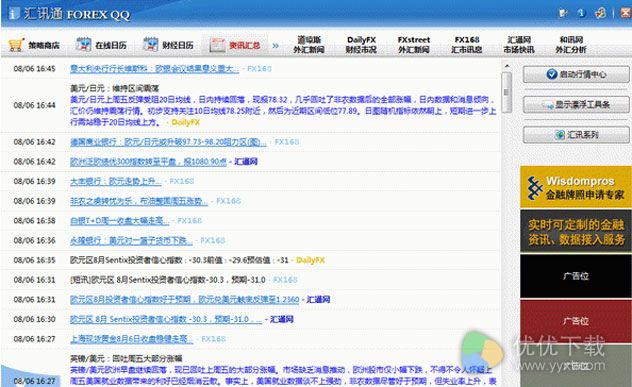This screenshot has width=632, height=387.
Task: Click the globe icon on 汇讯系列 button
Action: tap(559, 135)
